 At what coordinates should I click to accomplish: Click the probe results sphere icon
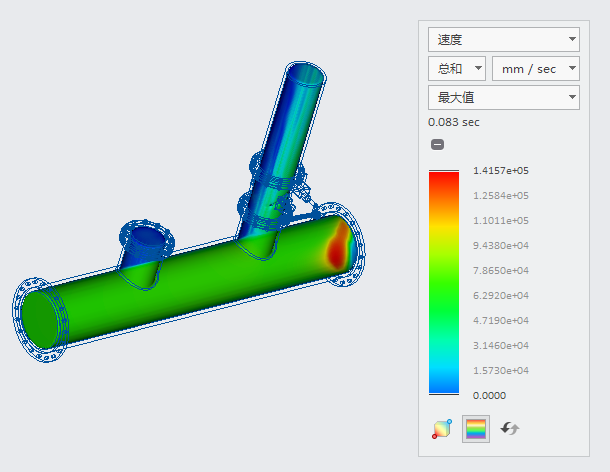tap(441, 429)
